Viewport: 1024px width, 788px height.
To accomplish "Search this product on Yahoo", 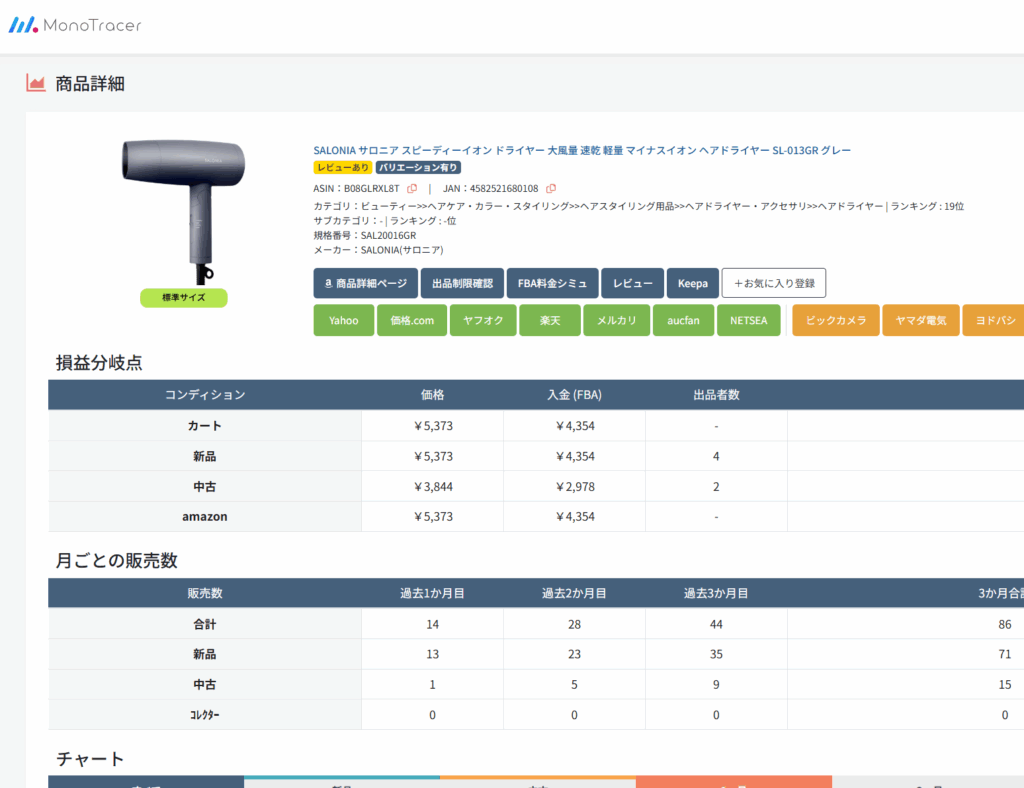I will click(344, 321).
